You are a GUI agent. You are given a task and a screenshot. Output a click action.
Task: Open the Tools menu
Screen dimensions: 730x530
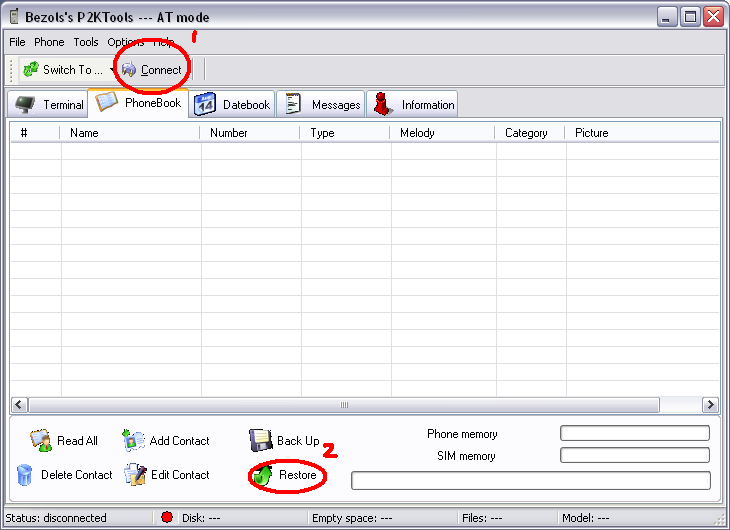point(86,42)
